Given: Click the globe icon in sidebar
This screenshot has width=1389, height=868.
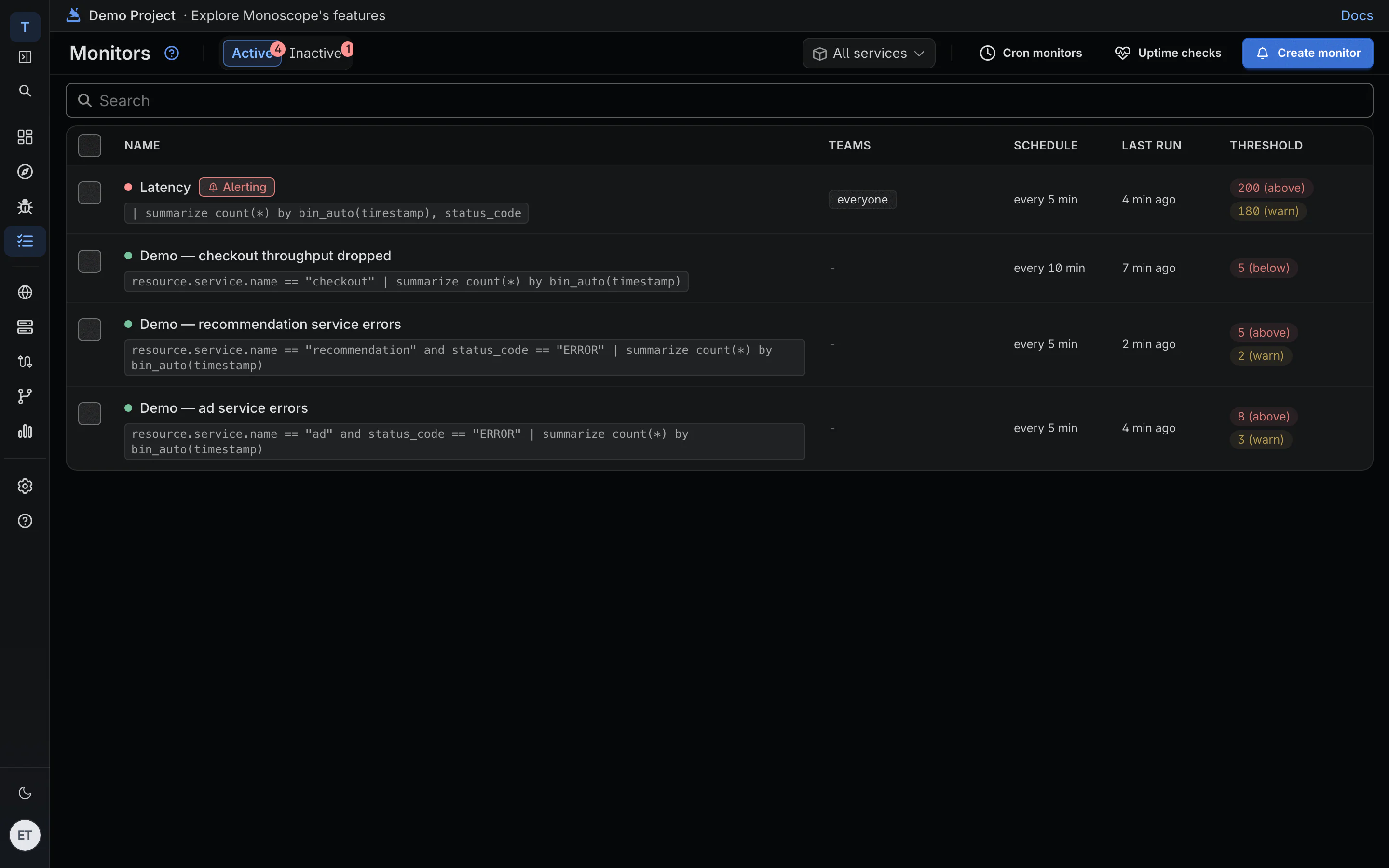Looking at the screenshot, I should (x=25, y=292).
